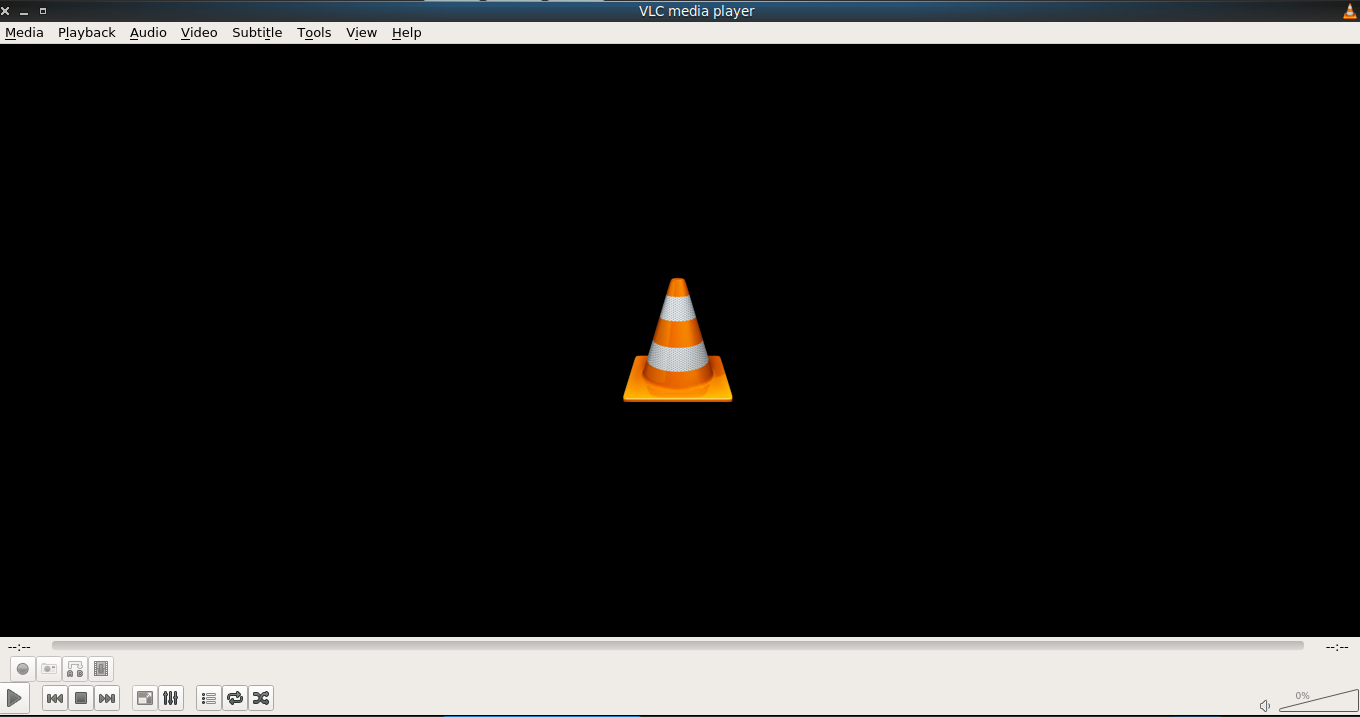Maximize the VLC window
The image size is (1360, 717).
pos(43,11)
